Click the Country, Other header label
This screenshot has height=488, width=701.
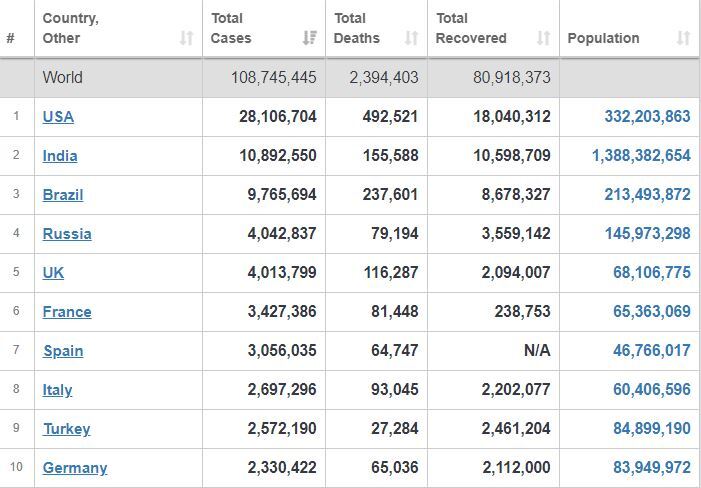(x=70, y=28)
